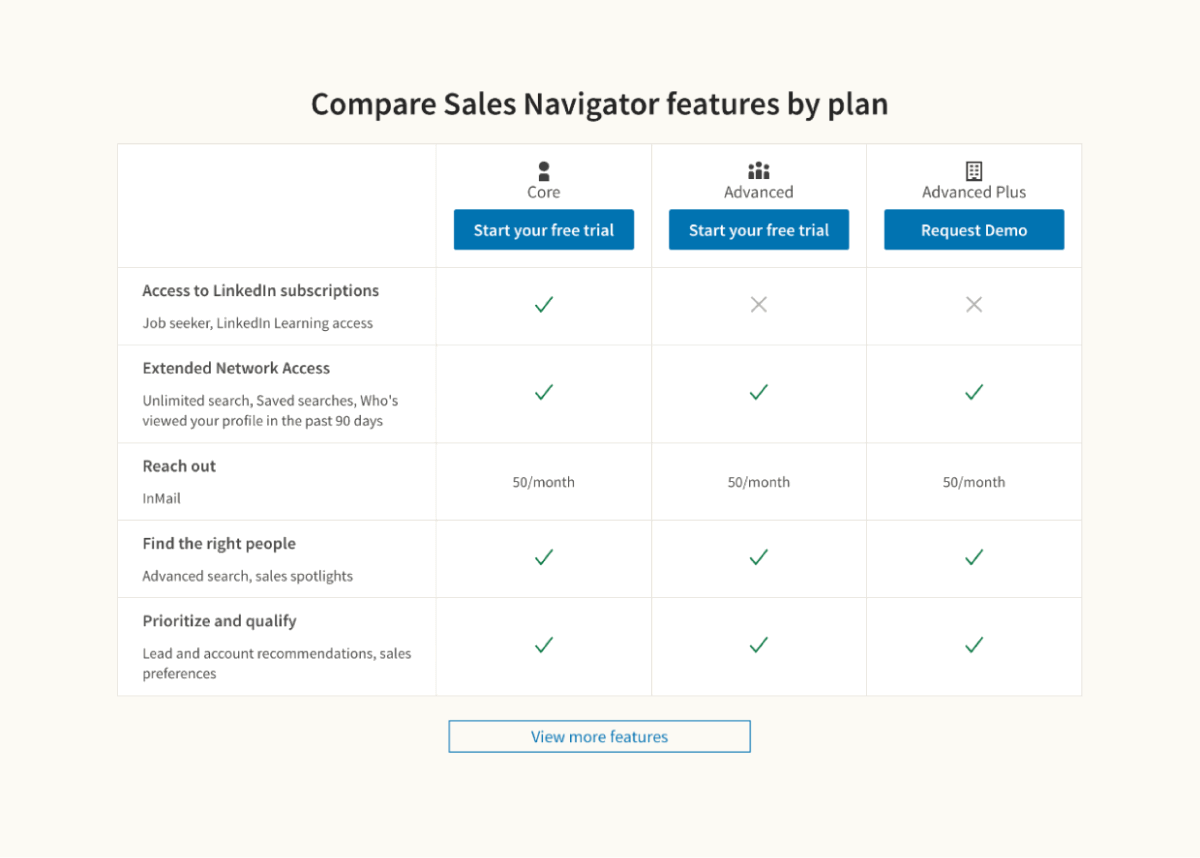
Task: Click Core checkmark for LinkedIn subscriptions access
Action: click(544, 305)
